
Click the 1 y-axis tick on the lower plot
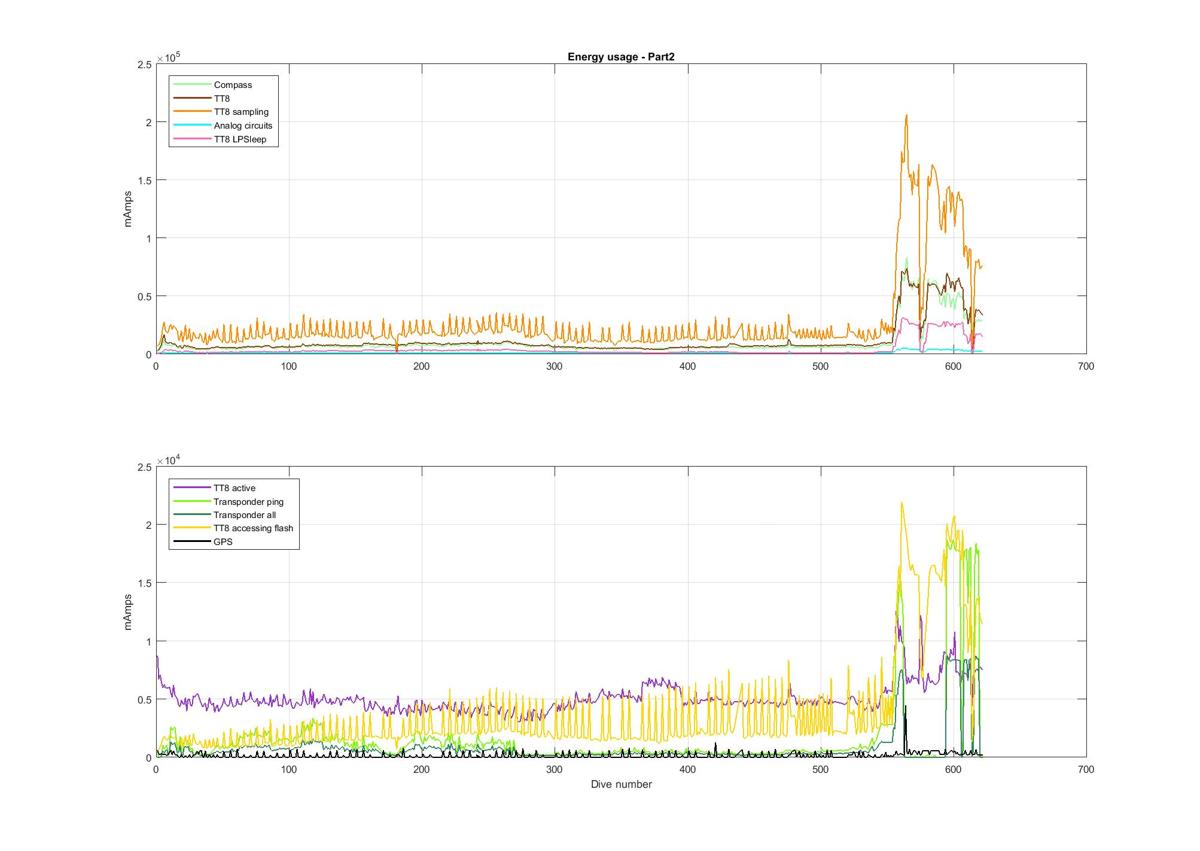(x=148, y=641)
